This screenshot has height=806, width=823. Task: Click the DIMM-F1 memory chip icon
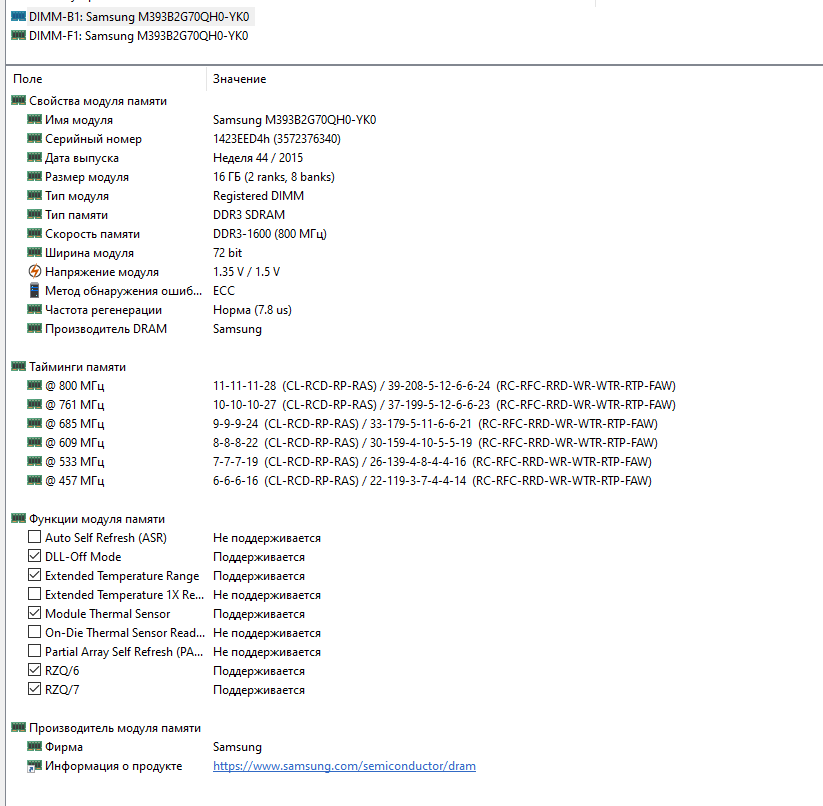(18, 35)
